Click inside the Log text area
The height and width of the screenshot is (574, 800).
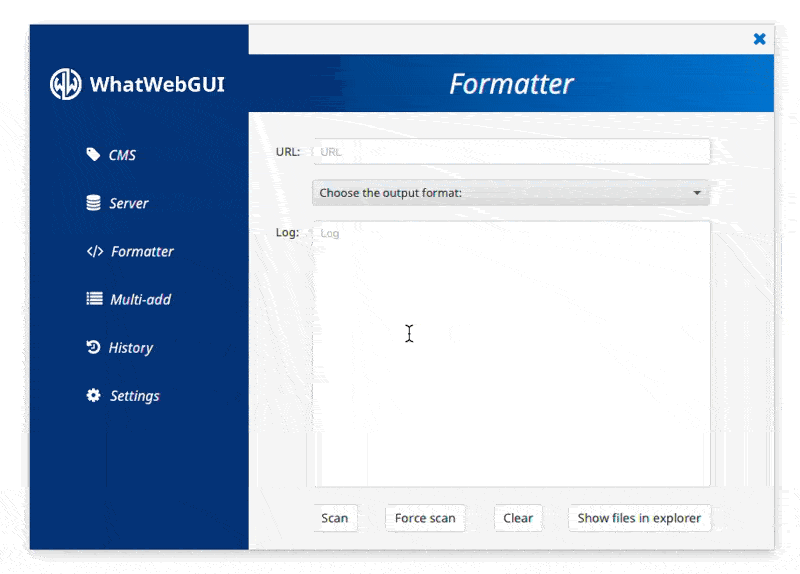tap(512, 354)
